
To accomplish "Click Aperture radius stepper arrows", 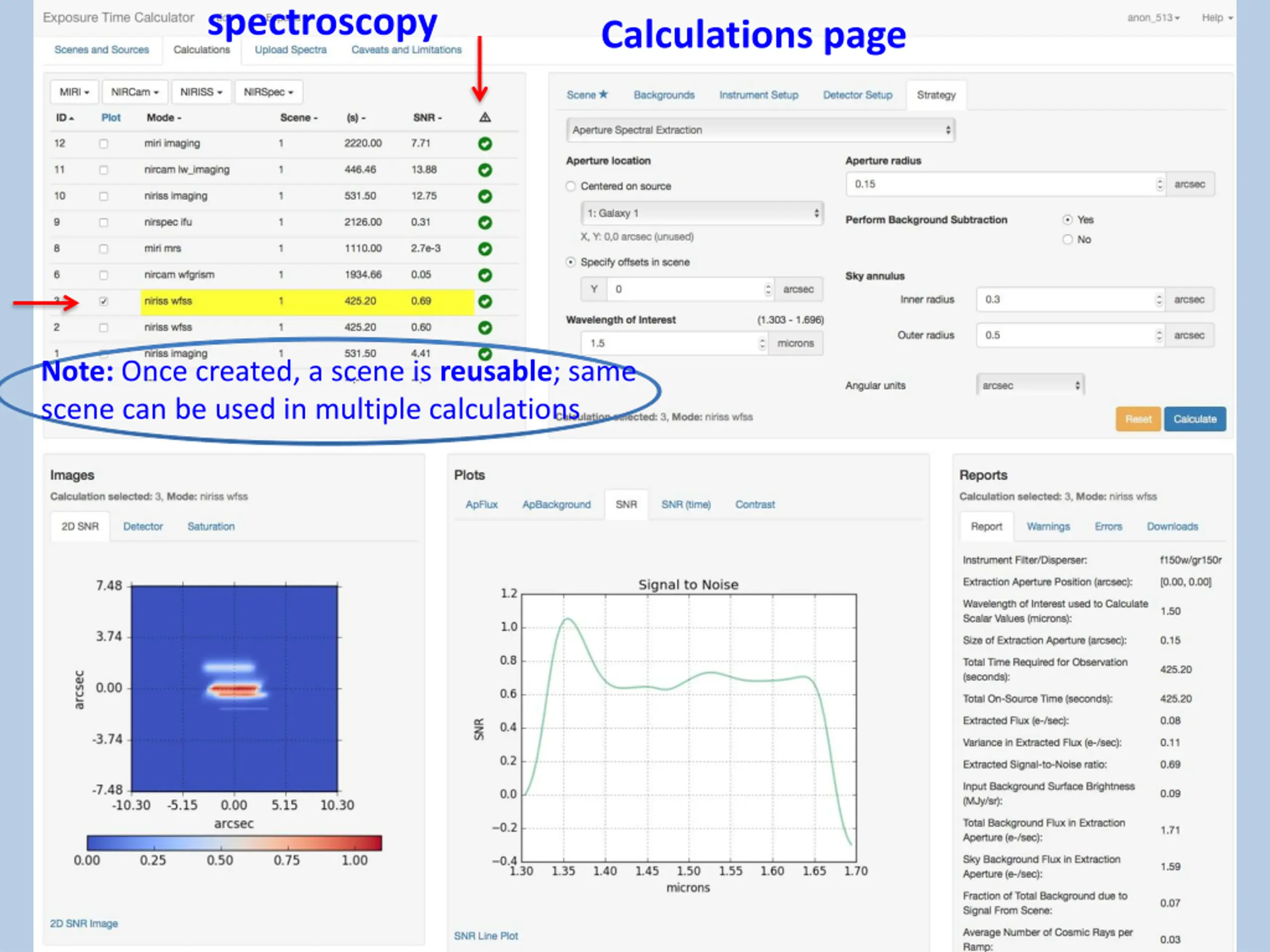I will click(1160, 184).
